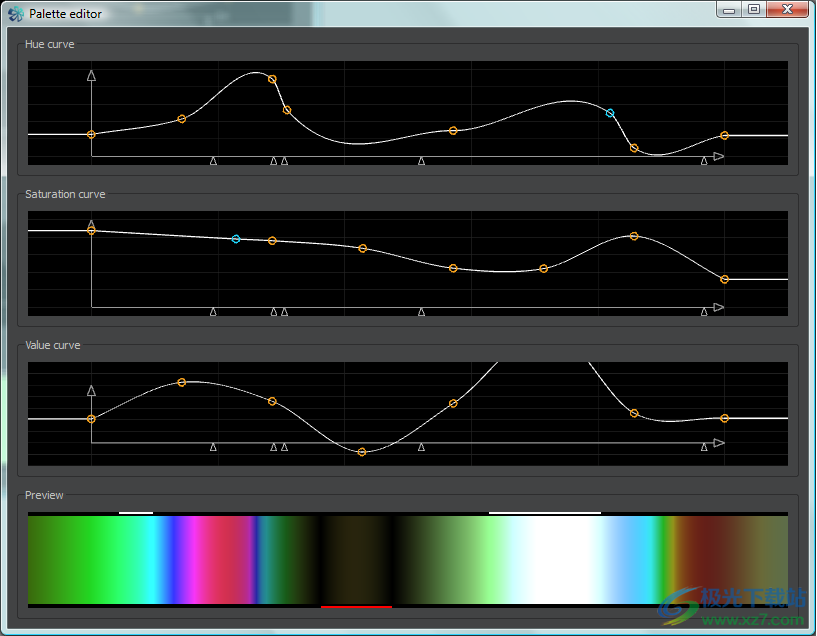Click the rightmost triangle marker on the Value curve axis
The width and height of the screenshot is (817, 636).
(x=704, y=447)
